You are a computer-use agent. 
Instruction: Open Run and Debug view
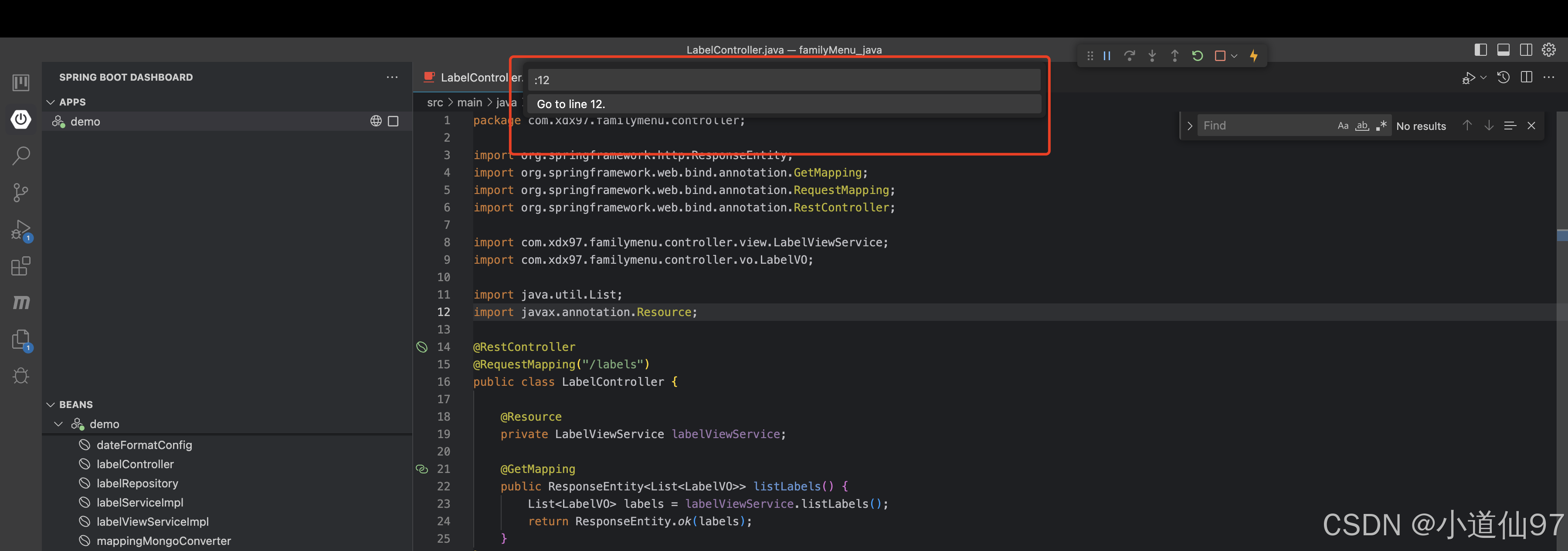click(x=20, y=230)
